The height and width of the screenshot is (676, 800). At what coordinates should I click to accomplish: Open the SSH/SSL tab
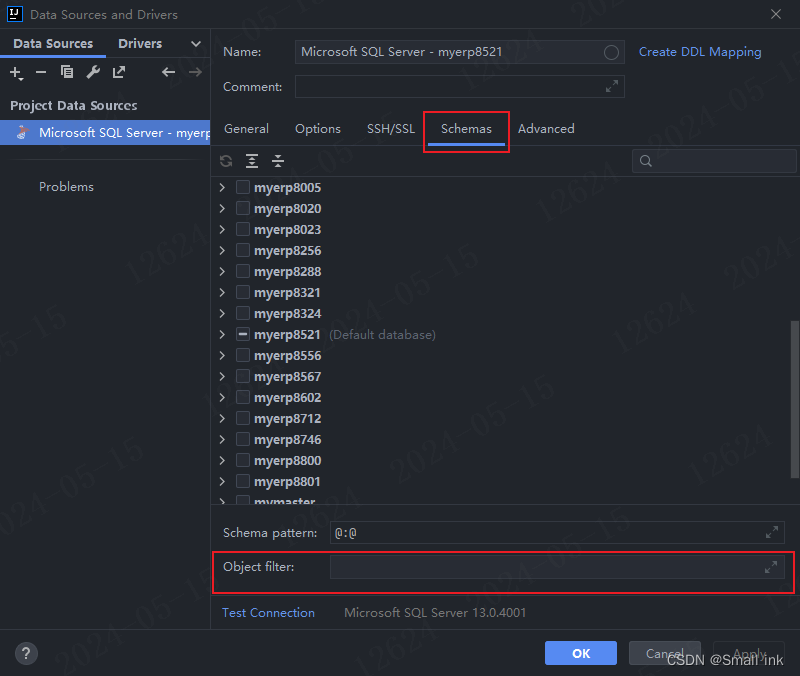[x=391, y=129]
